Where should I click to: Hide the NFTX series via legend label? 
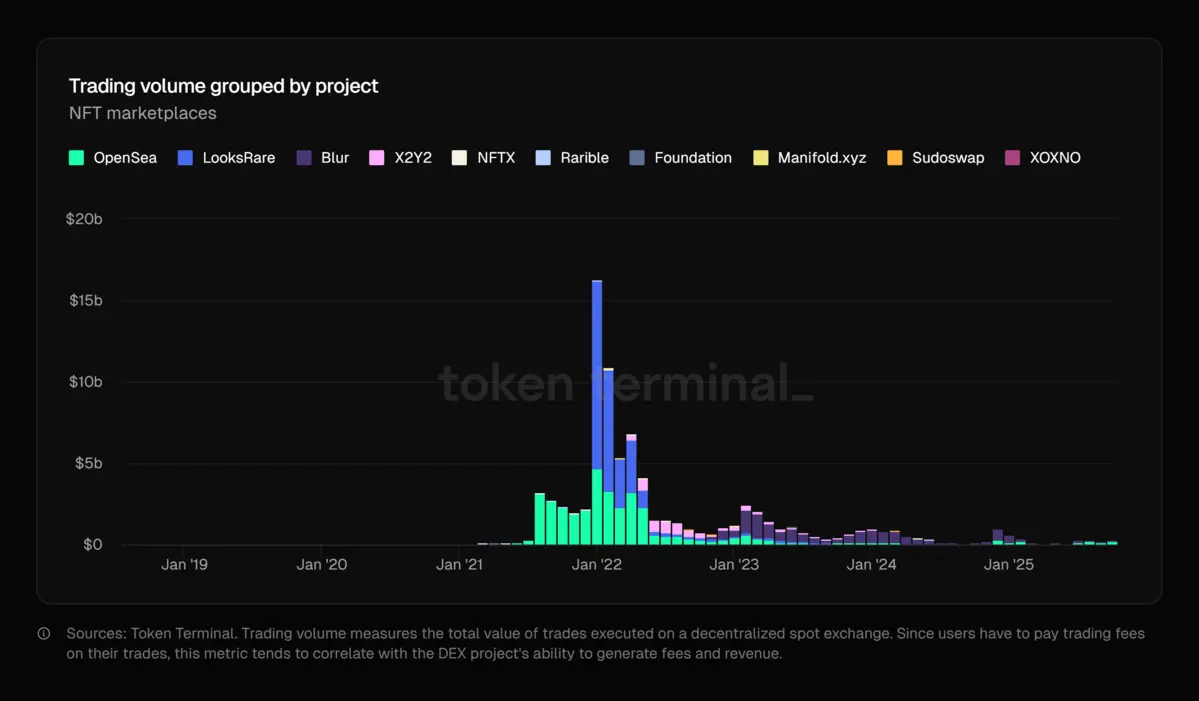pos(496,158)
